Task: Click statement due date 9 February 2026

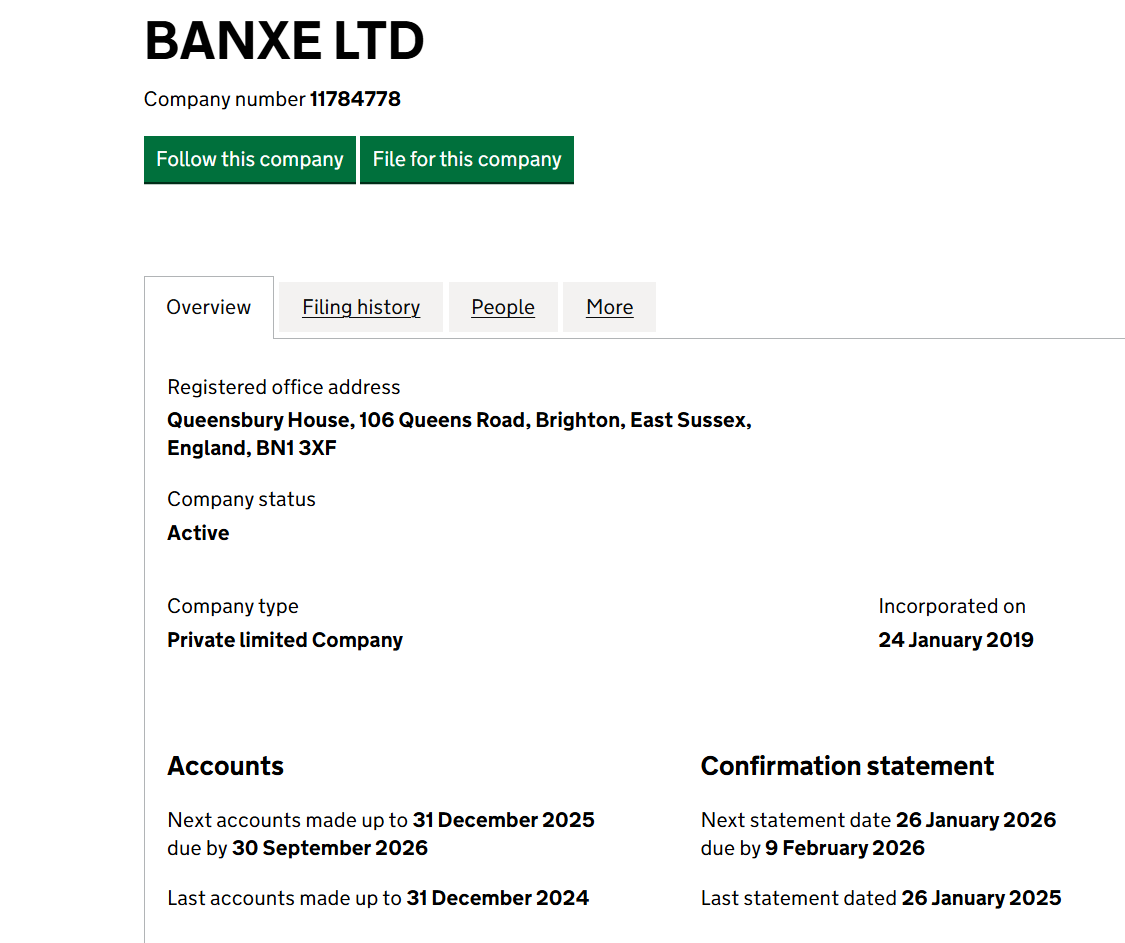Action: click(x=844, y=847)
